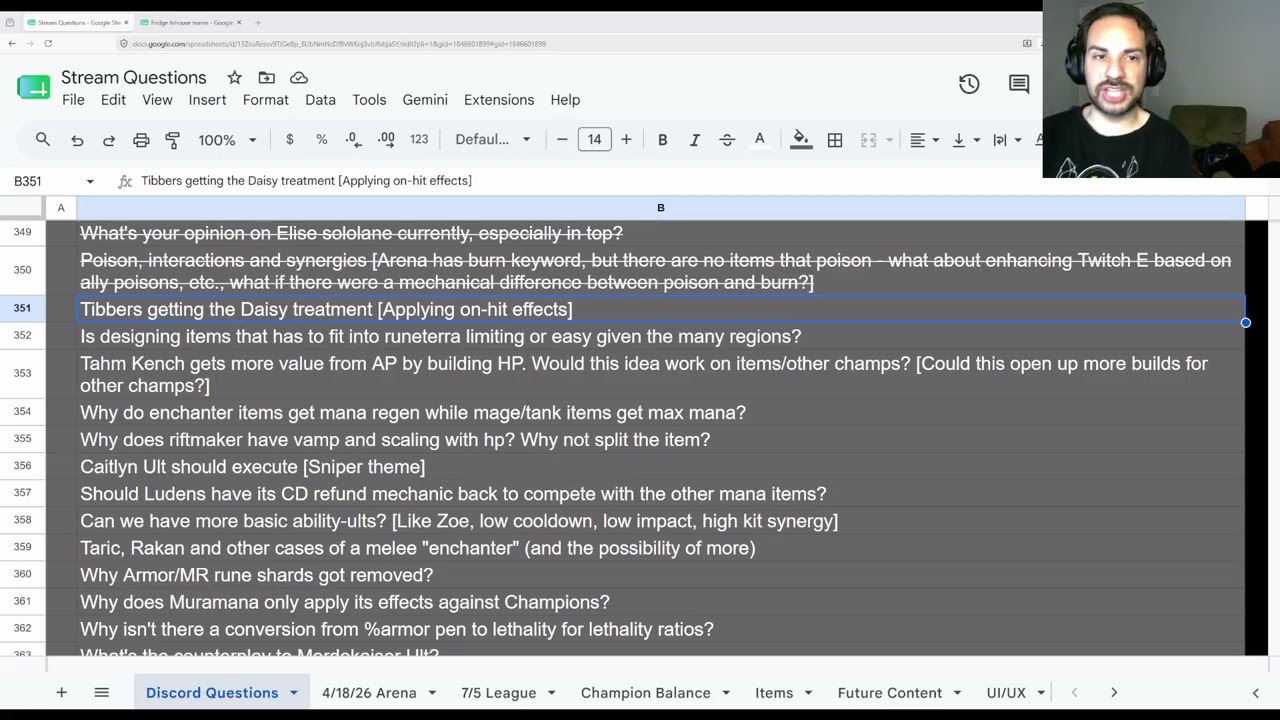Increase font size with plus
Viewport: 1280px width, 720px height.
coord(626,140)
